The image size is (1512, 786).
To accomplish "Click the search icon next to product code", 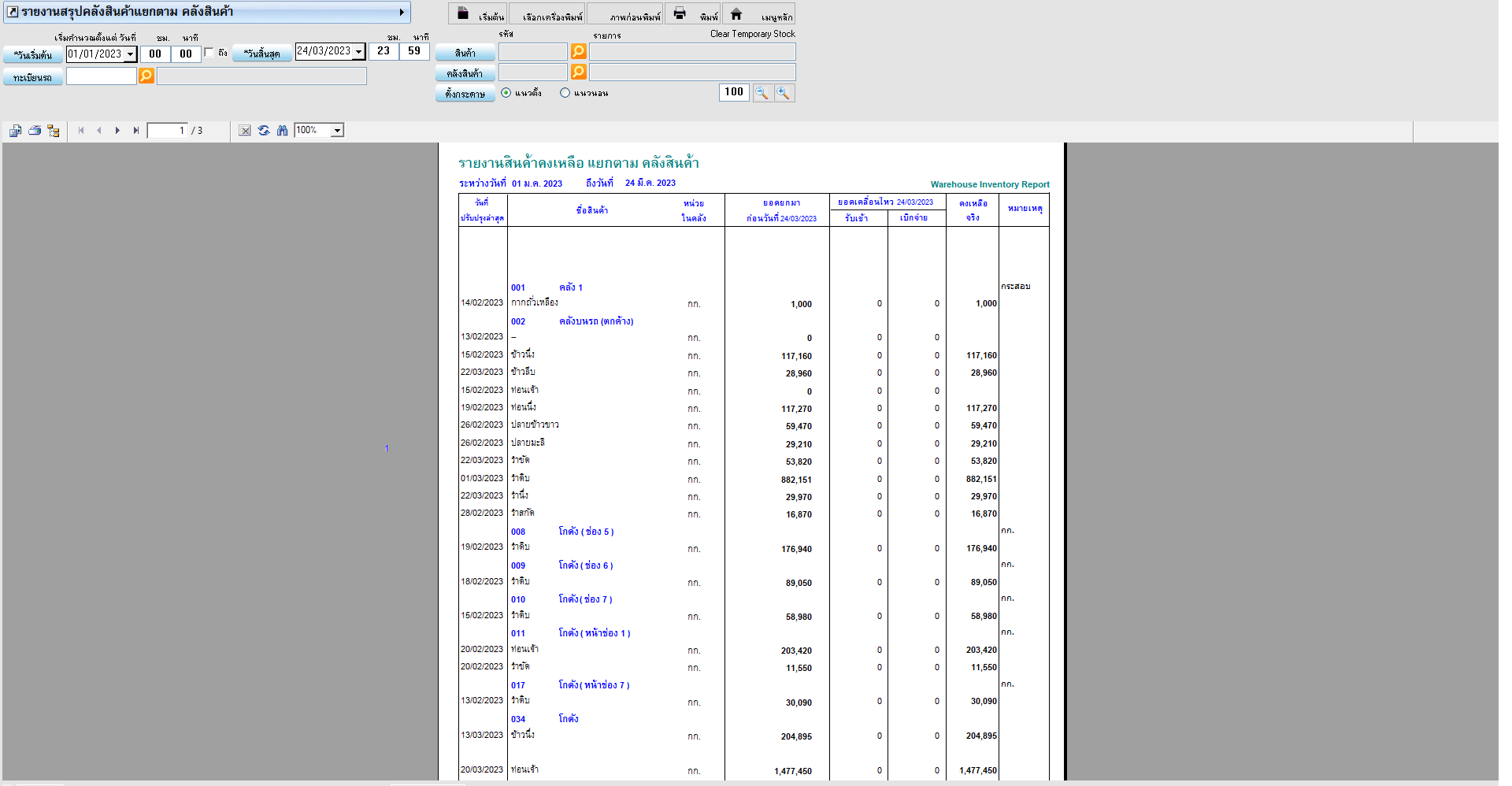I will coord(578,51).
